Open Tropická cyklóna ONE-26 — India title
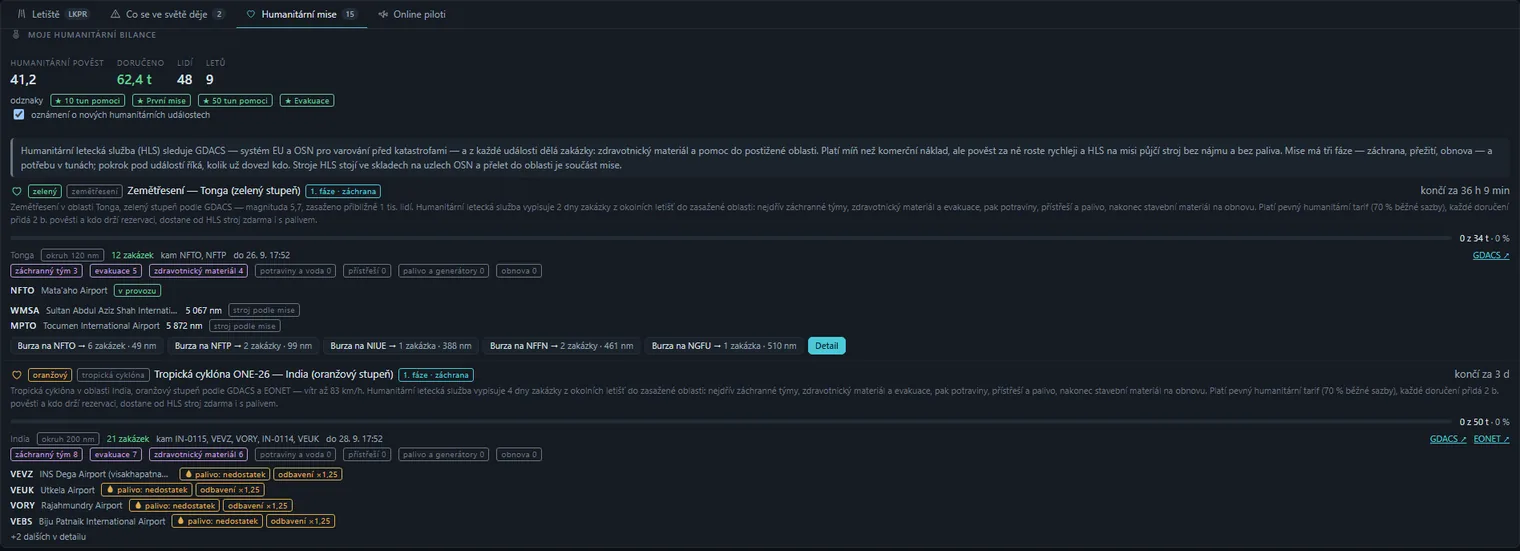 pos(274,375)
